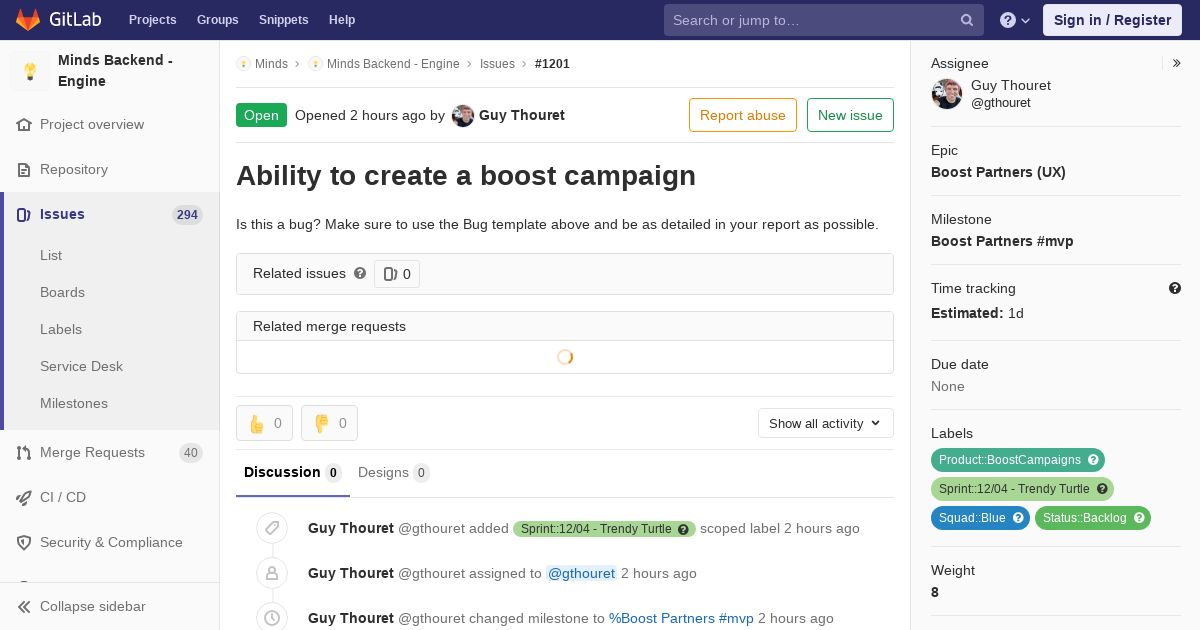
Task: Open the Projects menu in navbar
Action: 152,20
